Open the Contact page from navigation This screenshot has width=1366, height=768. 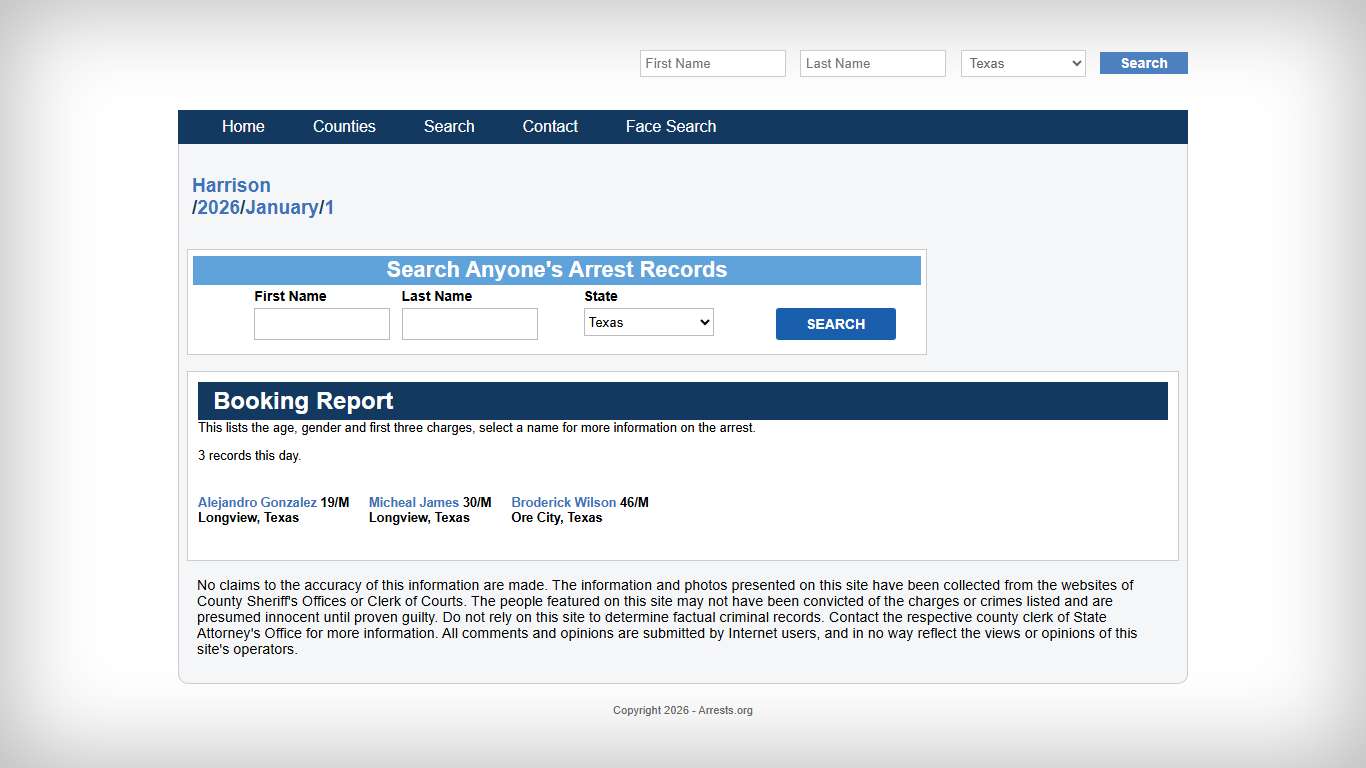click(x=550, y=126)
